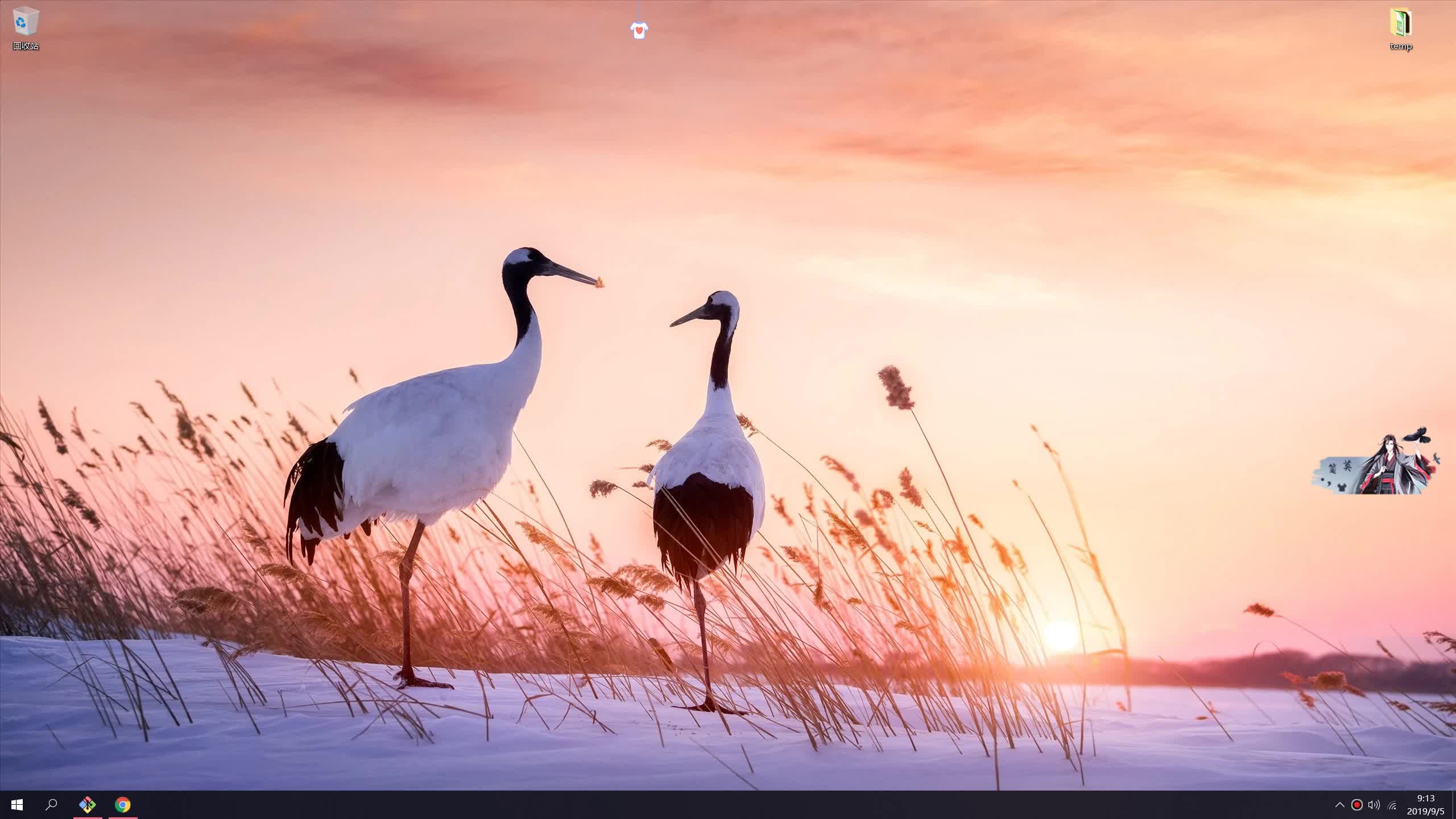Select the Recycle Bin desktop icon
This screenshot has height=819, width=1456.
tap(25, 22)
